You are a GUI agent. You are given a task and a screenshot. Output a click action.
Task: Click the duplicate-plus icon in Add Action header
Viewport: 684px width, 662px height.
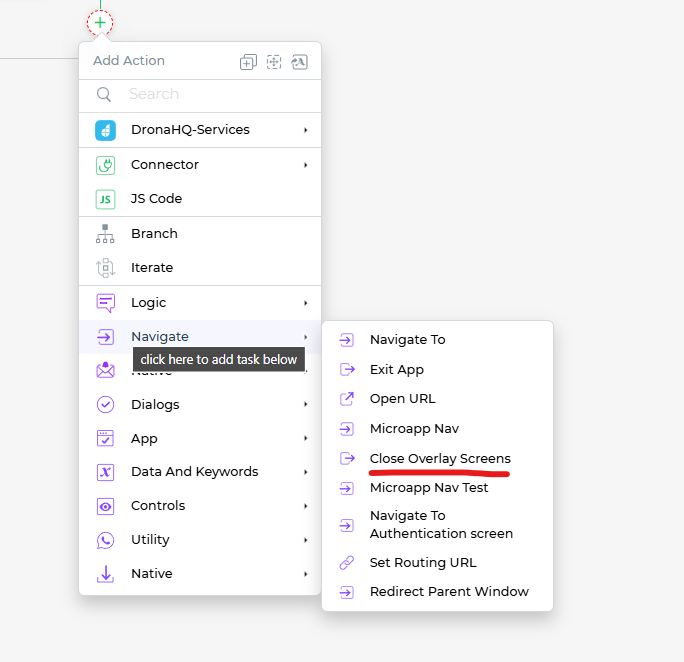pyautogui.click(x=248, y=62)
